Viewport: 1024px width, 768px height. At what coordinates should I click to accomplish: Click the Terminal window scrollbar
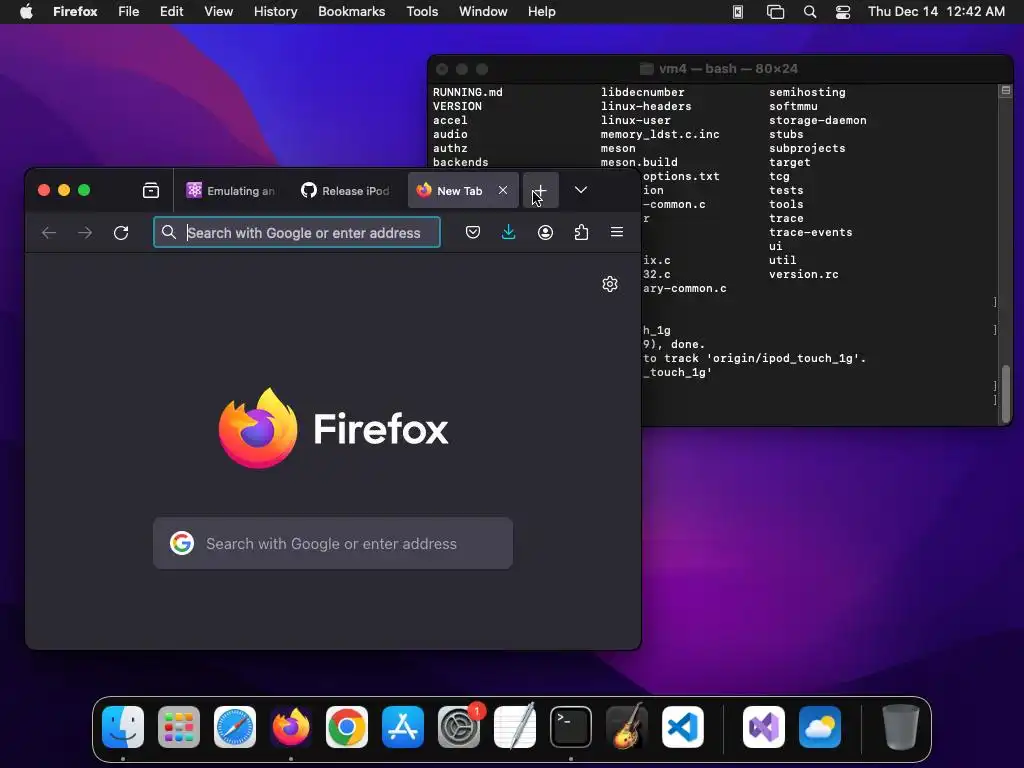click(1006, 394)
